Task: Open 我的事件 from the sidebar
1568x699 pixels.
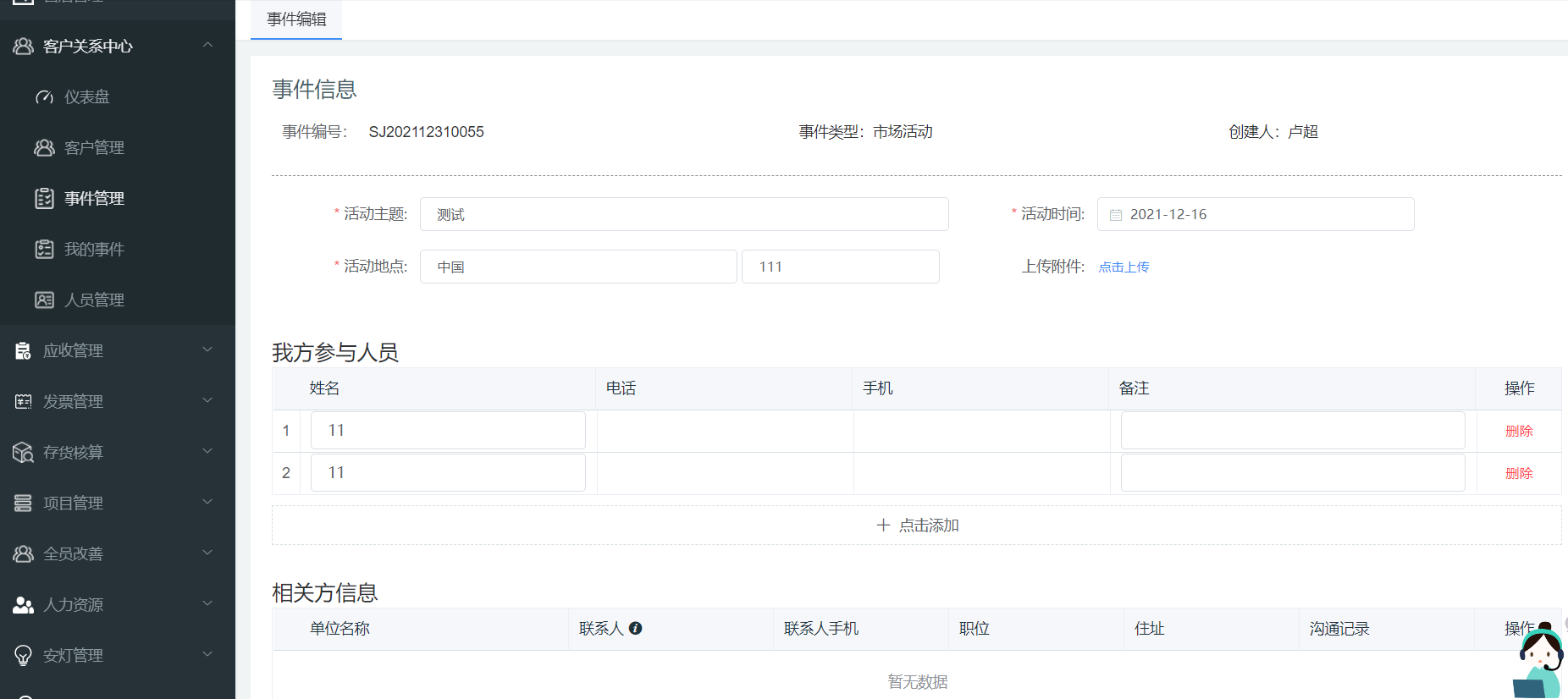Action: coord(94,250)
